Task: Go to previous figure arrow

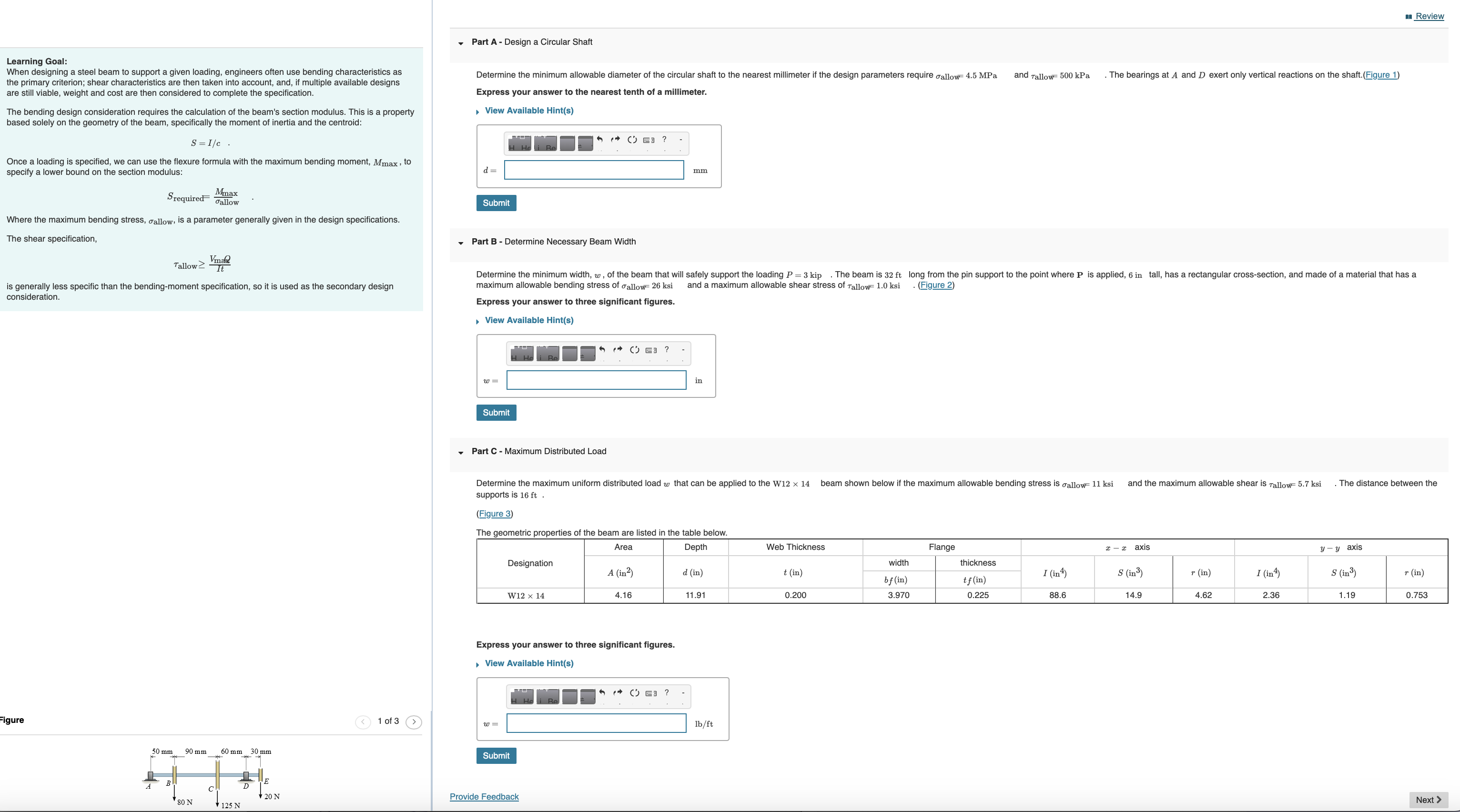Action: tap(363, 721)
